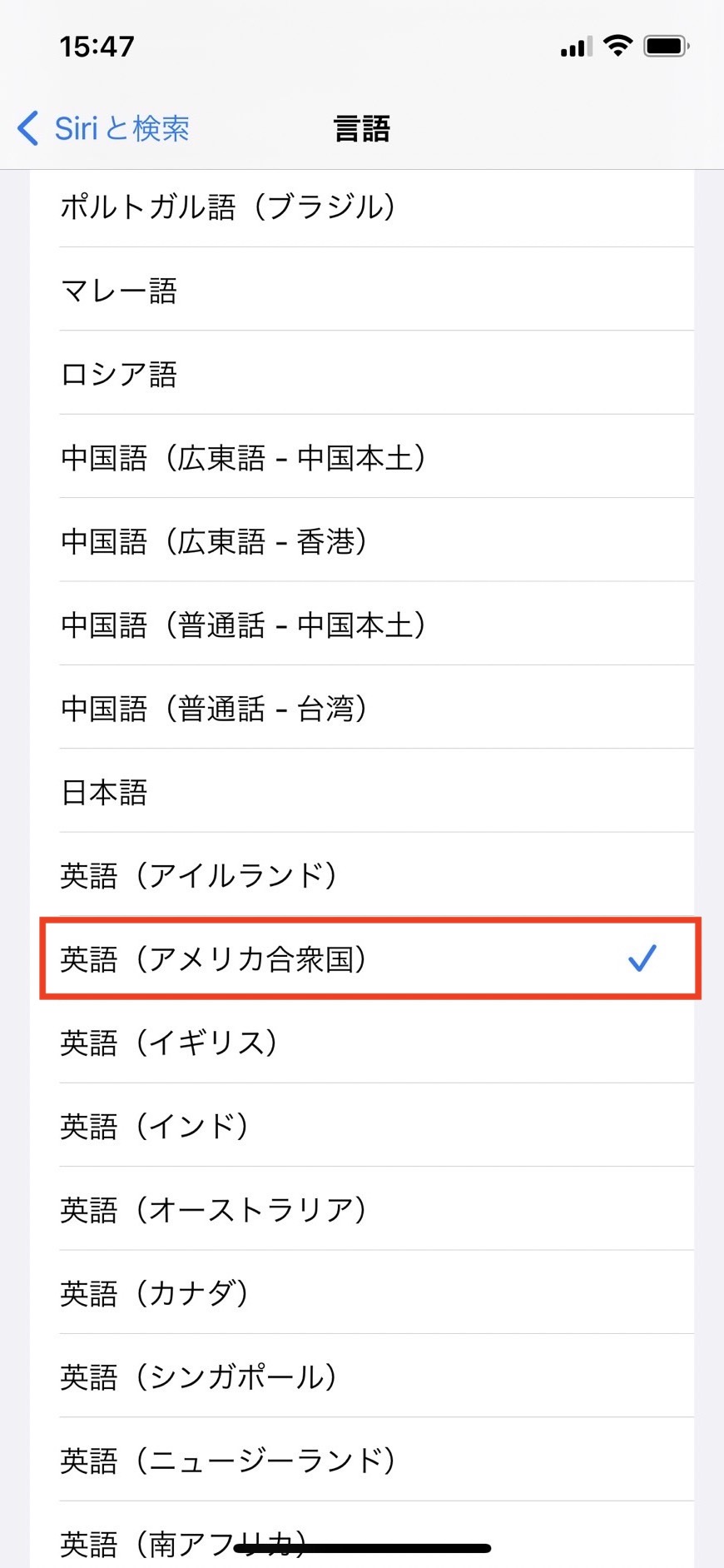Viewport: 724px width, 1568px height.
Task: Choose 中国語（広東語 - 香港）
Action: tap(214, 541)
